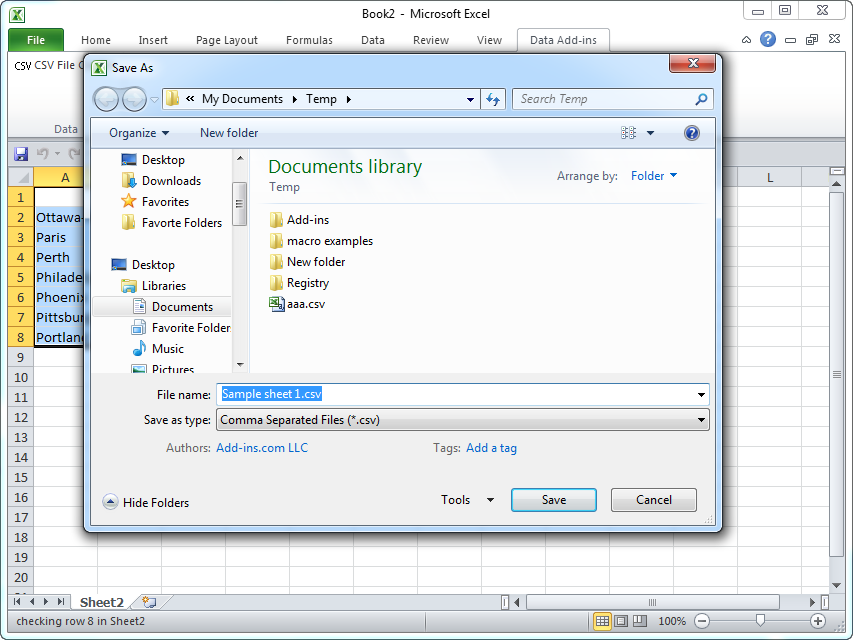The height and width of the screenshot is (640, 853).
Task: Select the Sheet2 worksheet tab
Action: [102, 602]
